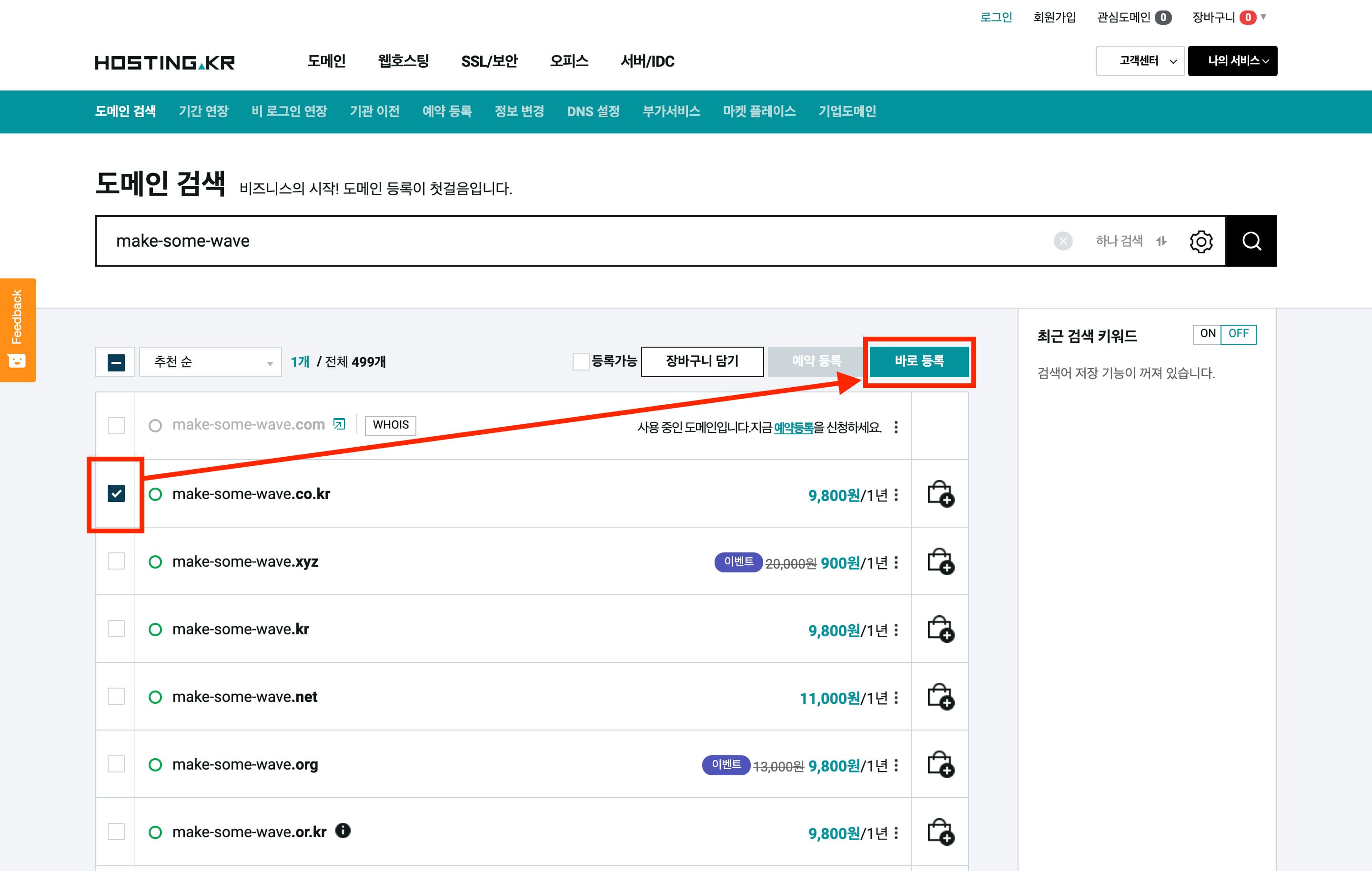Expand the 나의 서비스 dropdown
1372x871 pixels.
[x=1232, y=61]
